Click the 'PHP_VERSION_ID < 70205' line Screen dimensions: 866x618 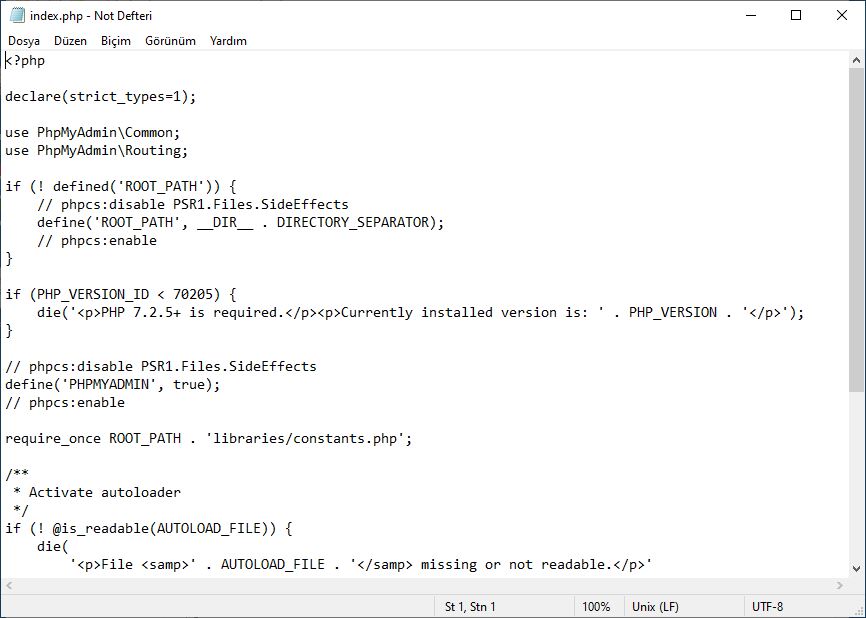pos(121,294)
